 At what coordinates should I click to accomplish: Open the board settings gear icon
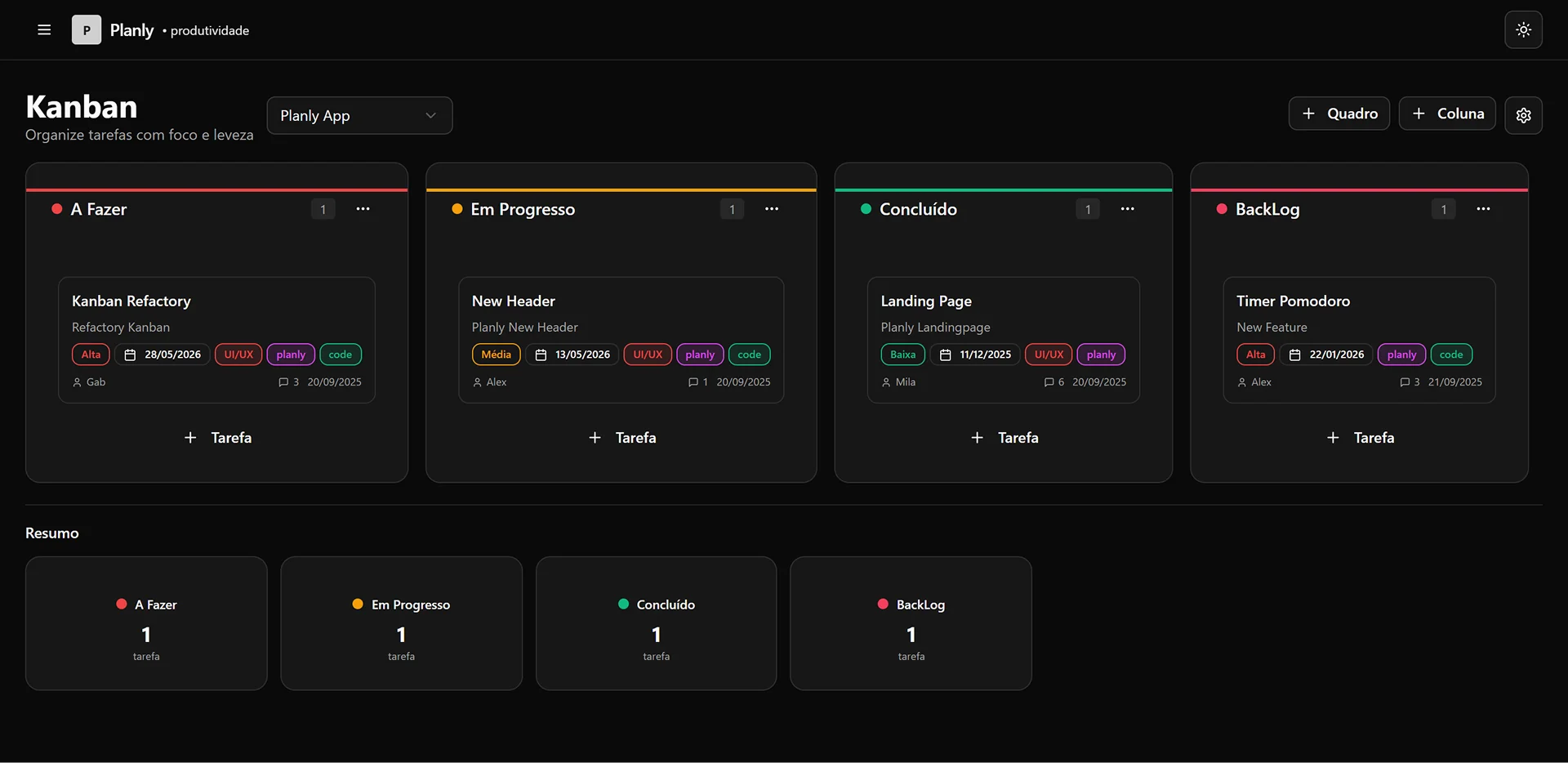1523,115
